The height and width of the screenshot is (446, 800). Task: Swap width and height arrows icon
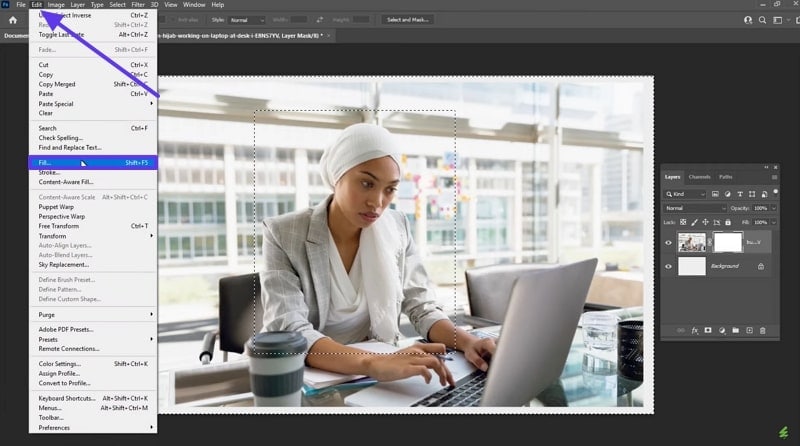(320, 20)
